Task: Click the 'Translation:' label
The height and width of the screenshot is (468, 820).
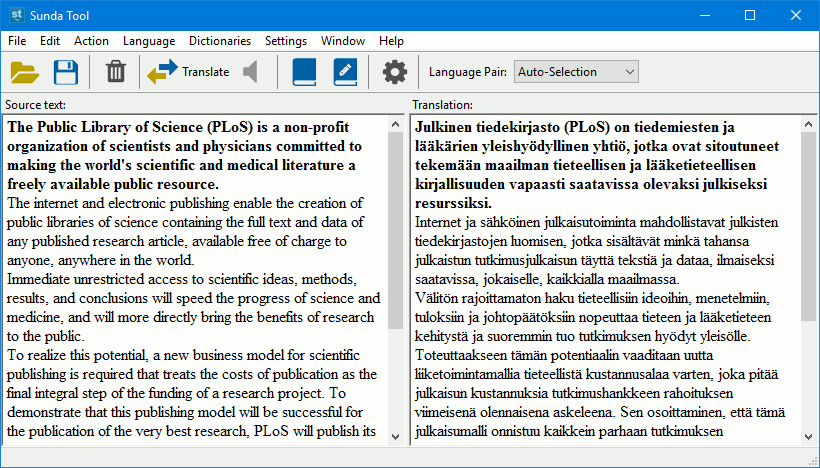Action: tap(442, 105)
